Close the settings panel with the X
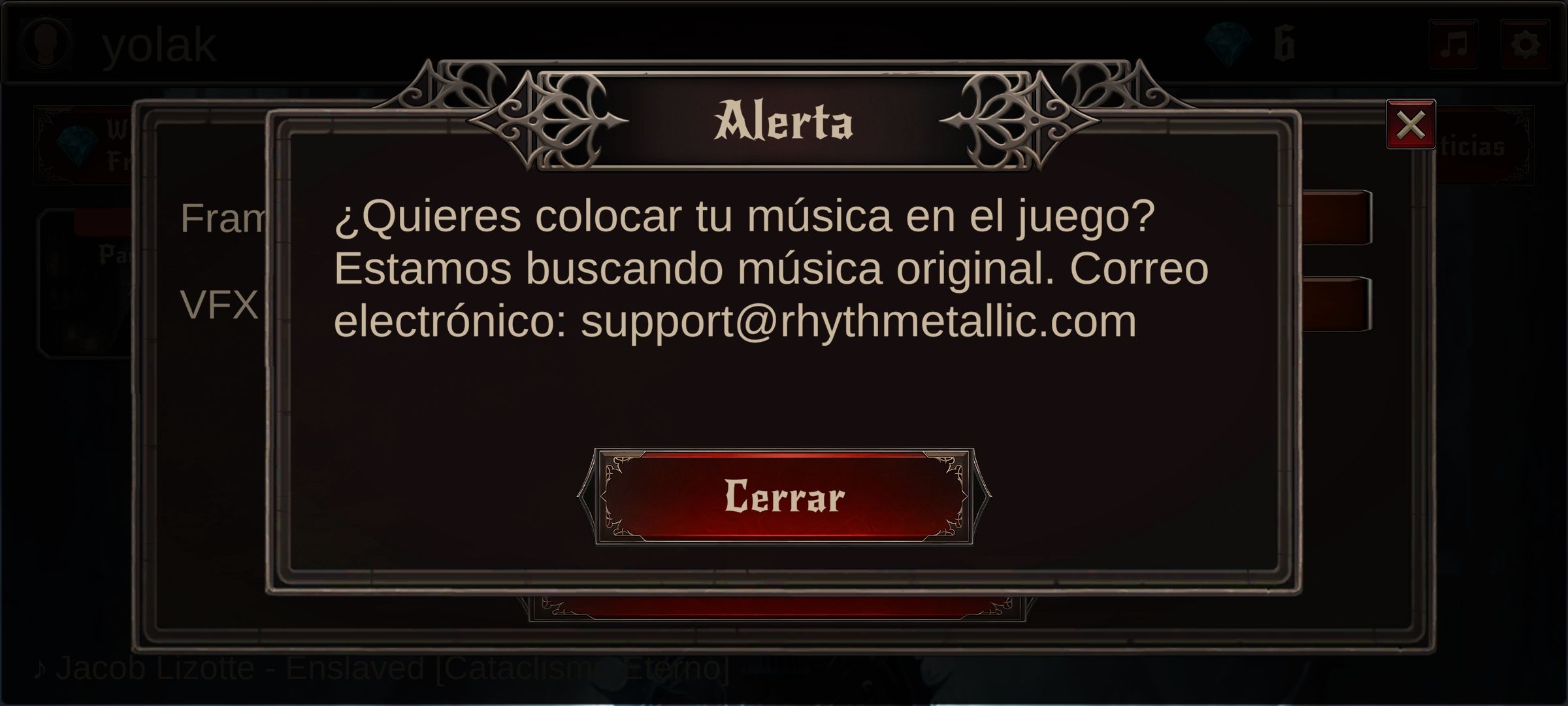The height and width of the screenshot is (706, 1568). (x=1411, y=124)
